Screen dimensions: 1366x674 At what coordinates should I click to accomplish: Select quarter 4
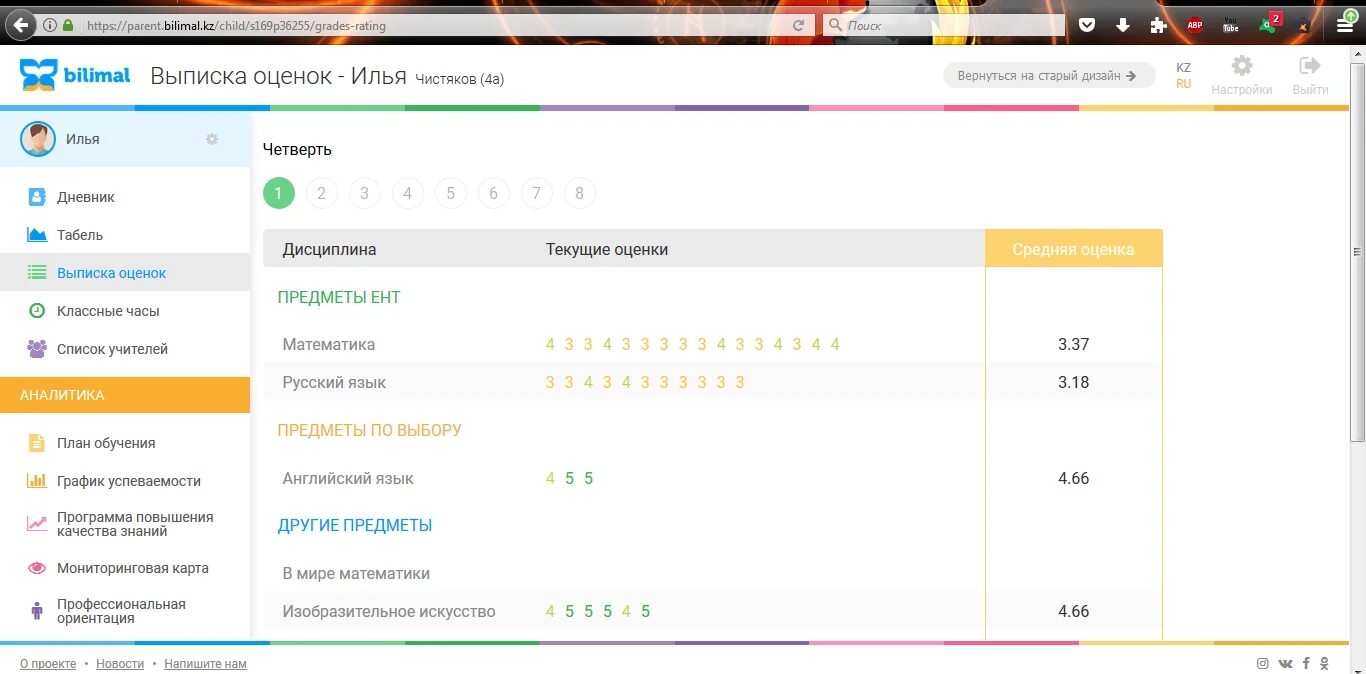[x=407, y=193]
